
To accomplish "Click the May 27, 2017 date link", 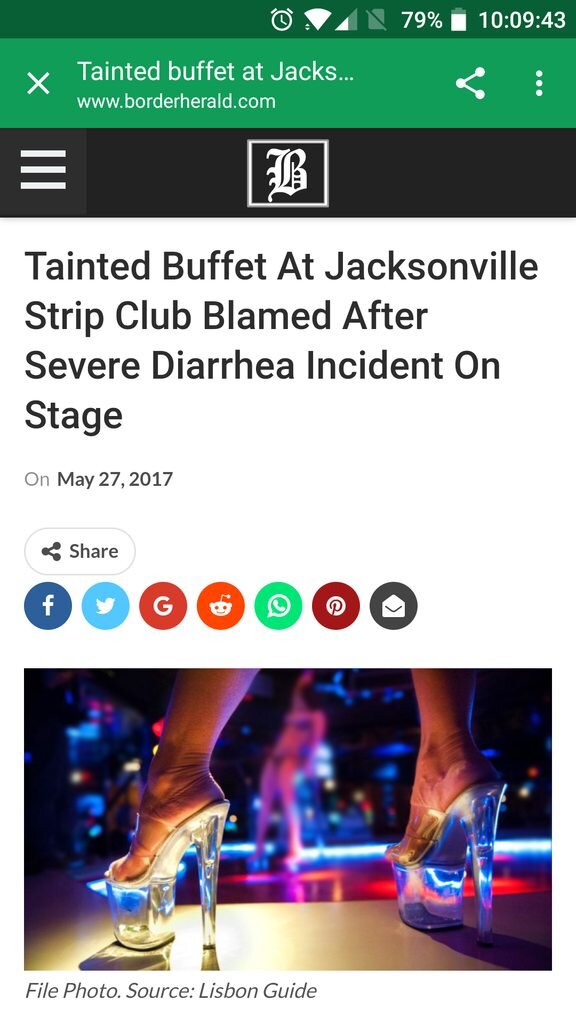I will coord(115,479).
